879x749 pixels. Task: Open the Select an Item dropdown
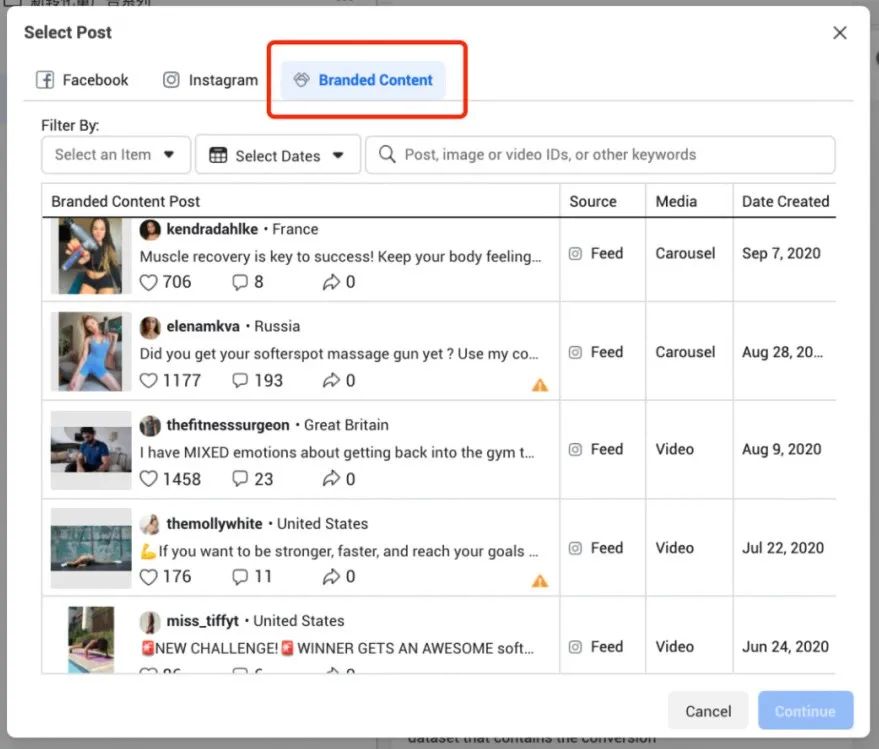tap(116, 155)
